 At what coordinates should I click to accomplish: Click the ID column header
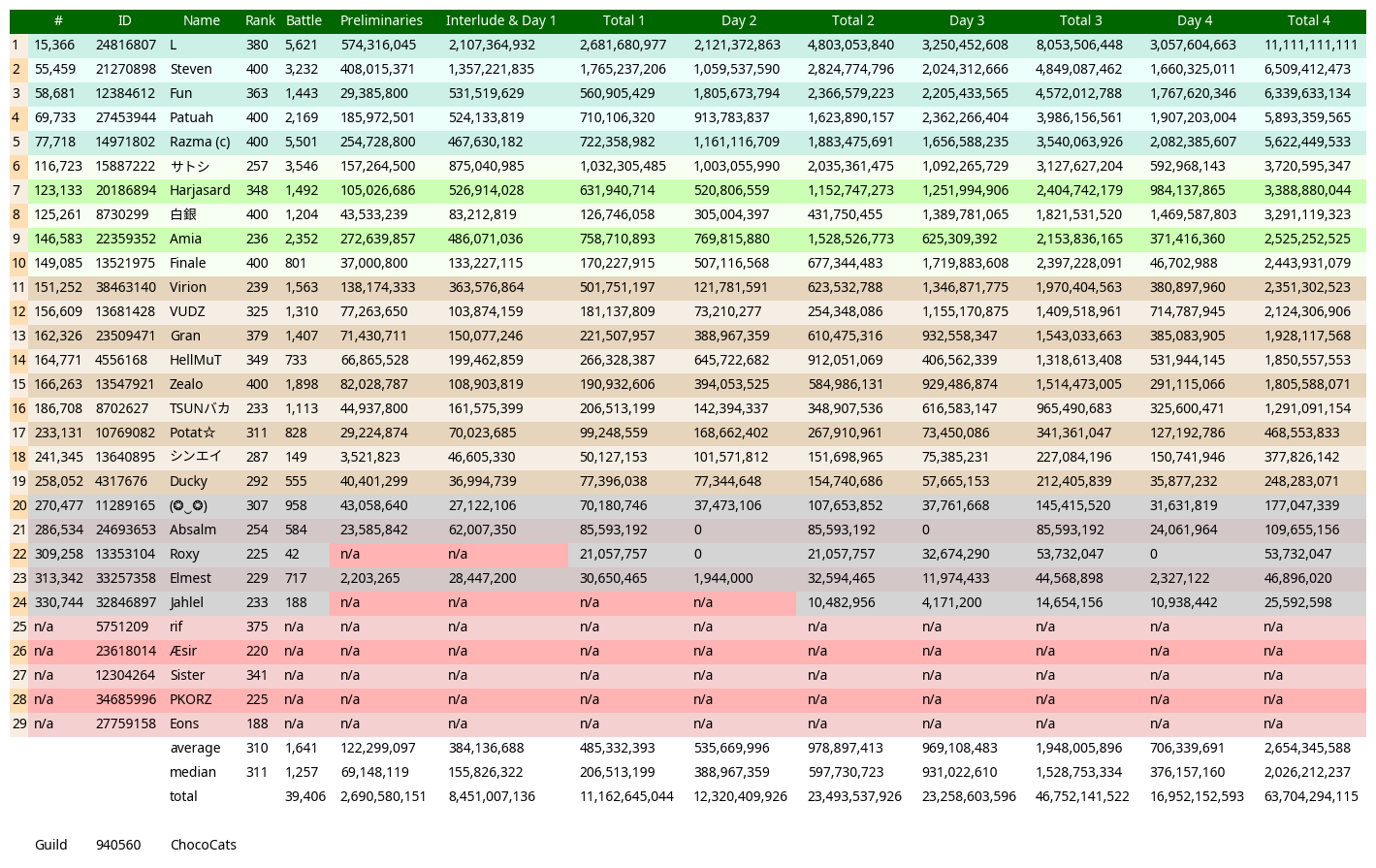pos(124,20)
